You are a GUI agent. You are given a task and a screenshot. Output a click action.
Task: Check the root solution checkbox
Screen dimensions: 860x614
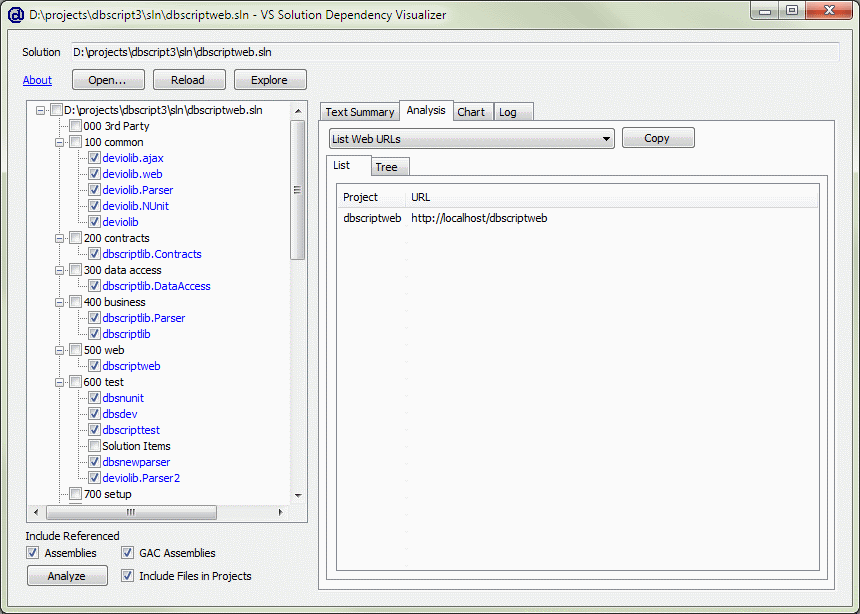pyautogui.click(x=56, y=110)
